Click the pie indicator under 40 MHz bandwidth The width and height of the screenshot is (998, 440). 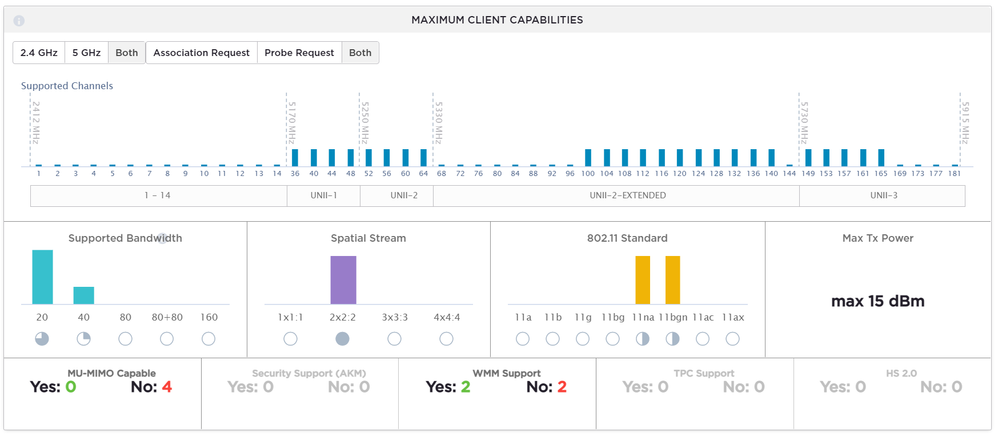pos(83,339)
